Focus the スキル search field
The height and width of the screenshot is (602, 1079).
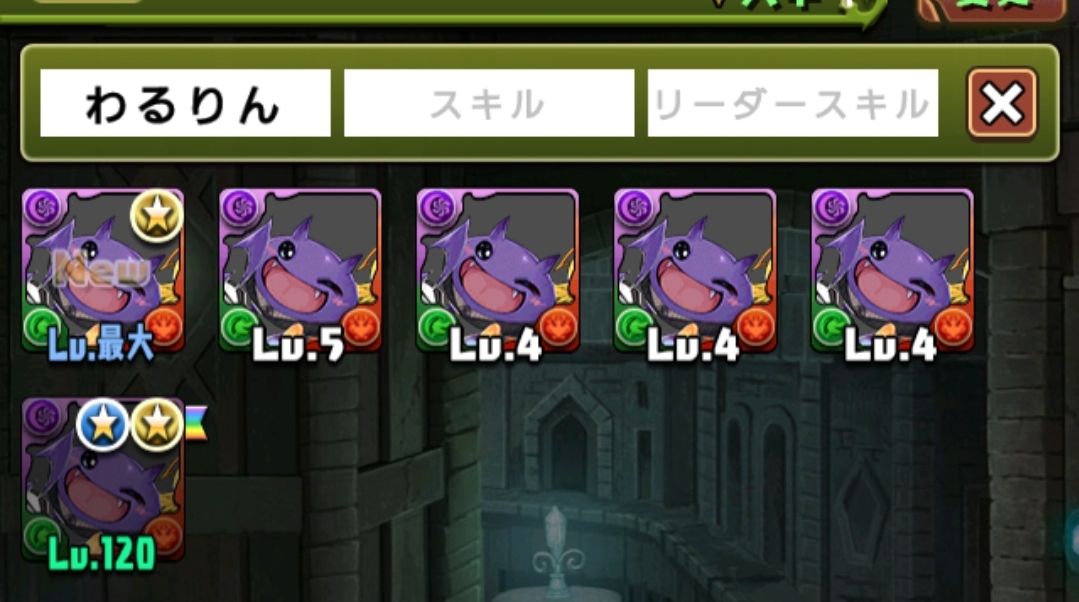(489, 103)
